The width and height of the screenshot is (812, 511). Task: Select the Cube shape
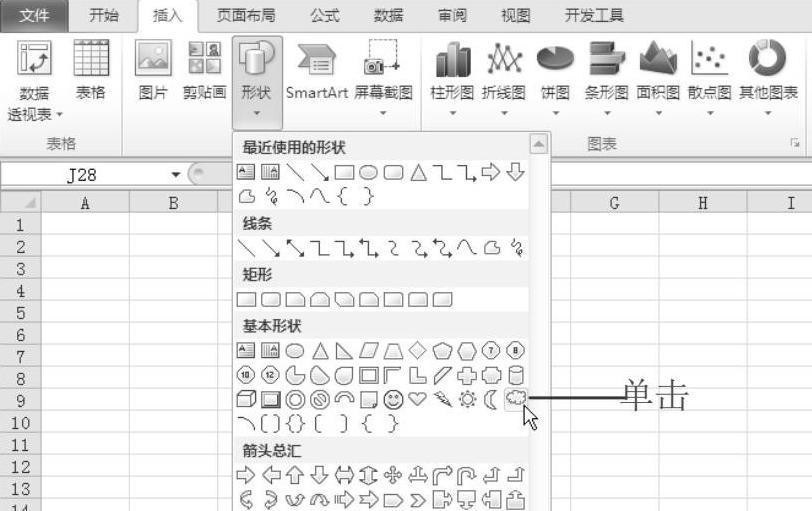[x=246, y=399]
